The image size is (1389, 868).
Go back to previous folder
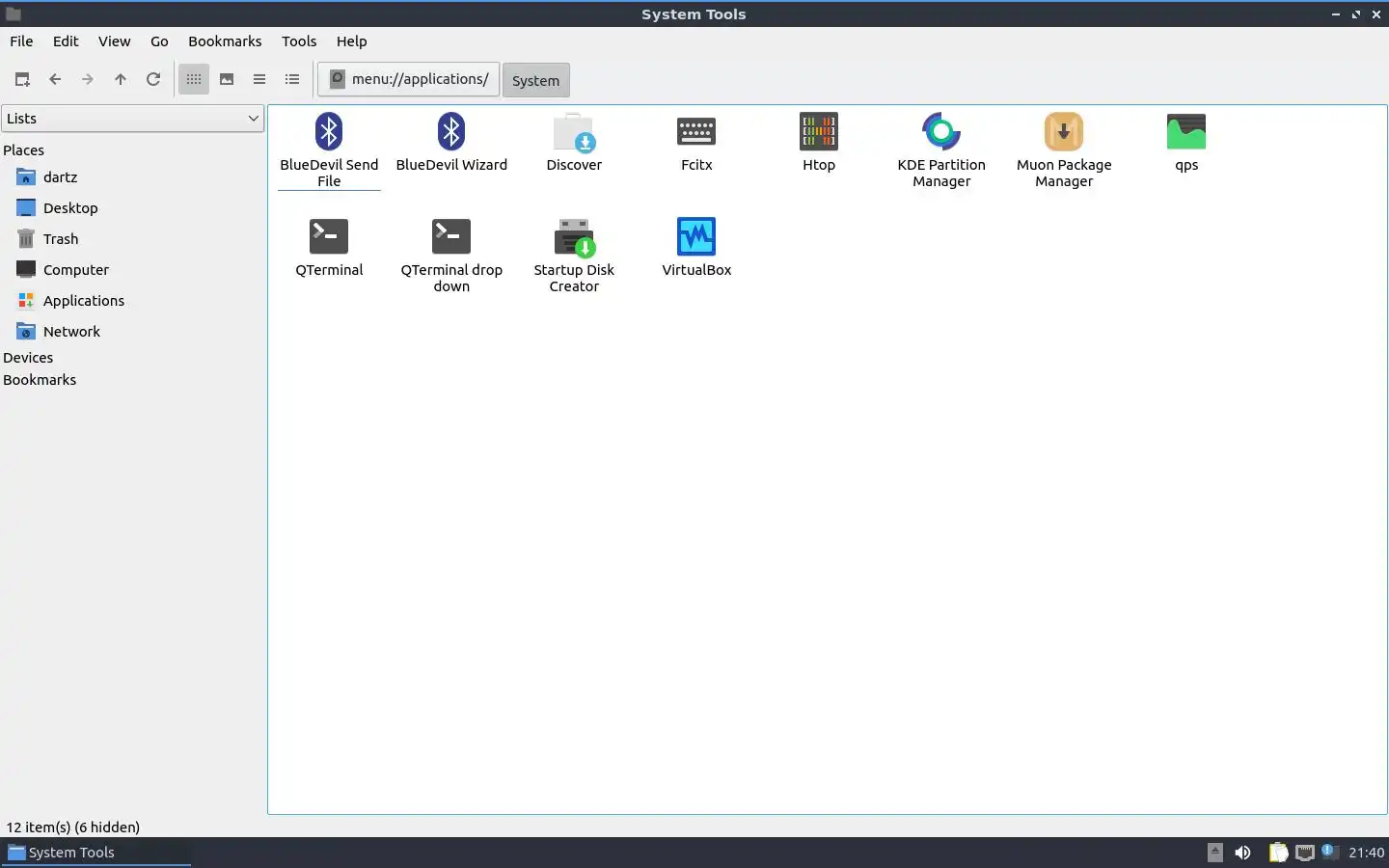coord(55,79)
